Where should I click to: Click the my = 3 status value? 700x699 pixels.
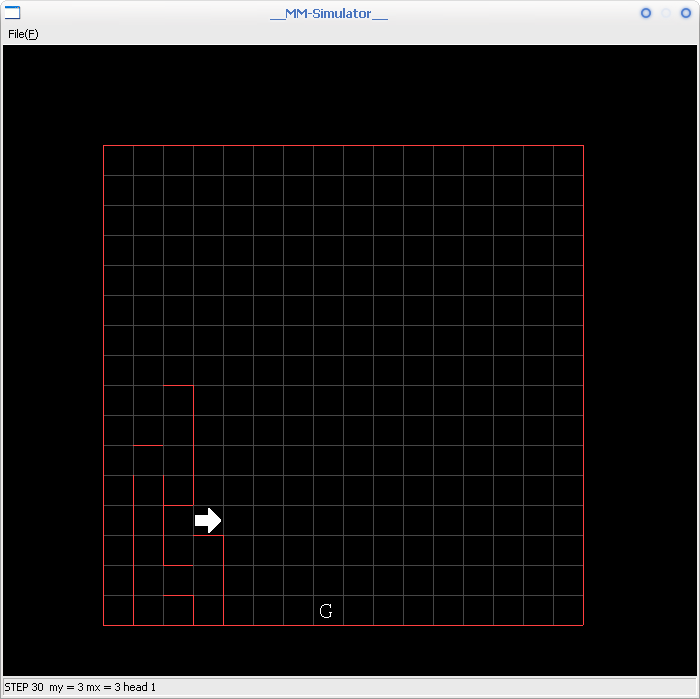click(66, 687)
